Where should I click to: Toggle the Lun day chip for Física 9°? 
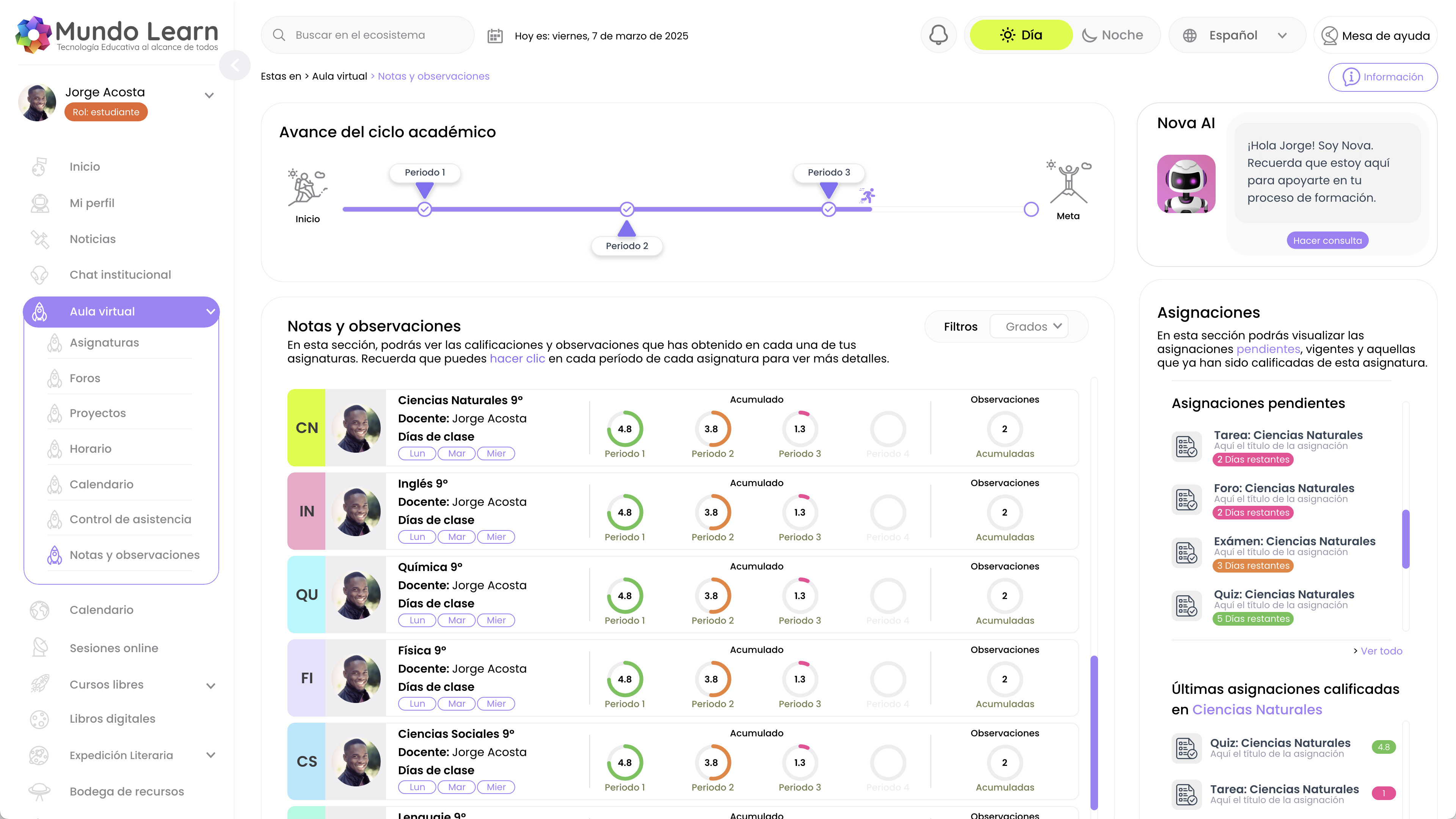(x=417, y=704)
